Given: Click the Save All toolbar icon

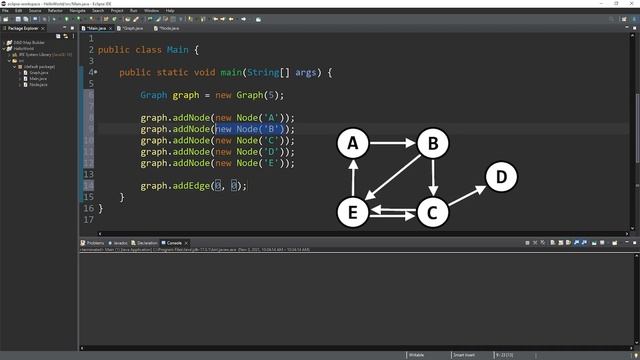Looking at the screenshot, I should [25, 19].
